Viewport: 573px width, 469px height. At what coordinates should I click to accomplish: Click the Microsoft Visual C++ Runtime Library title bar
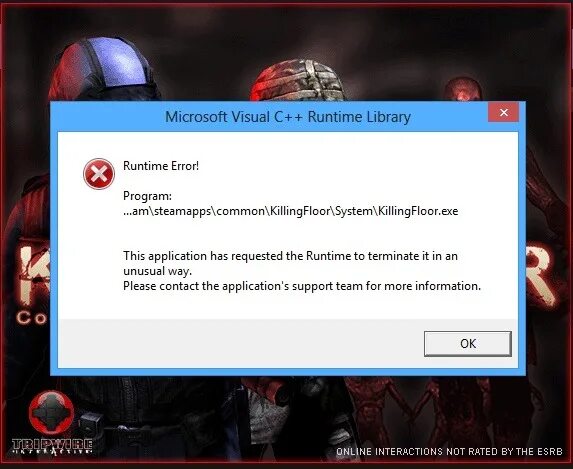288,117
